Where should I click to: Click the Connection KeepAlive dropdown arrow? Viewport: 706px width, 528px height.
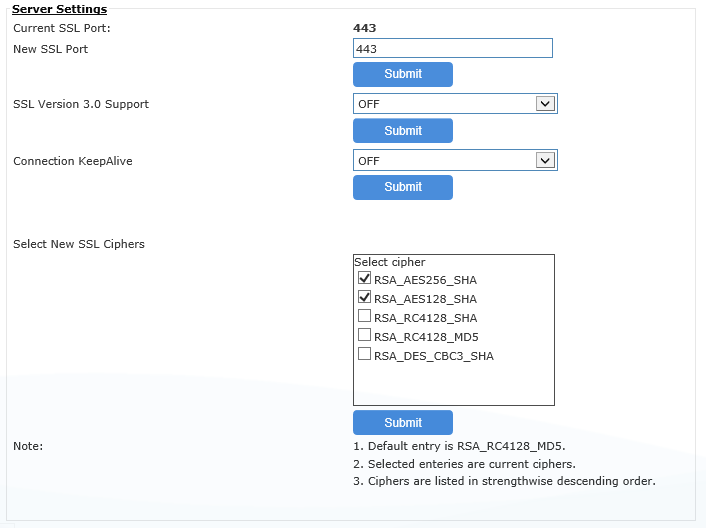coord(545,160)
